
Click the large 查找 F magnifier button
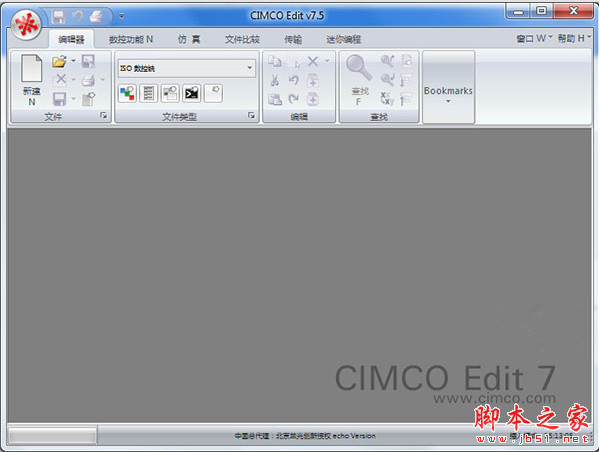point(359,80)
